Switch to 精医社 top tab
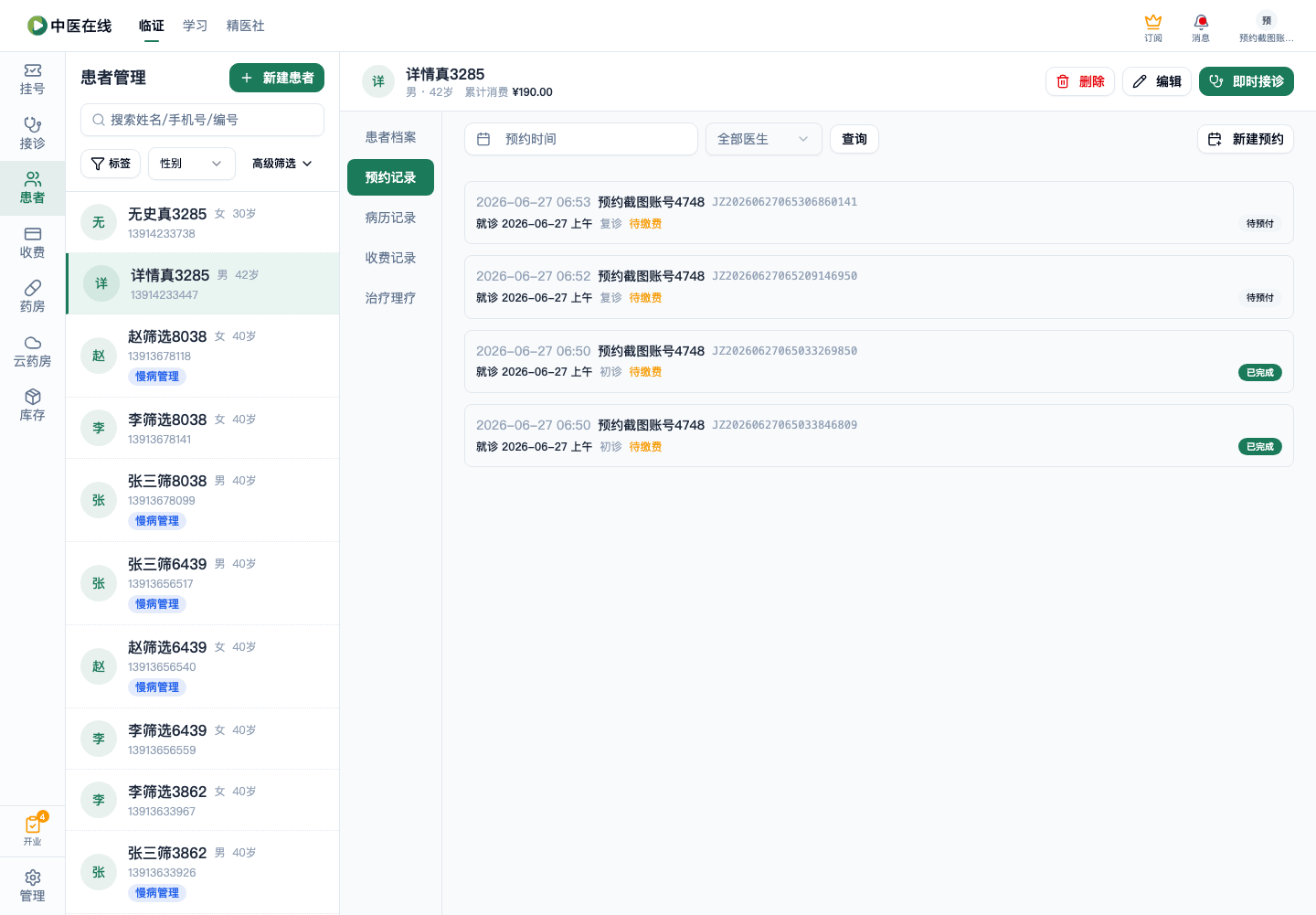The width and height of the screenshot is (1316, 915). 246,26
